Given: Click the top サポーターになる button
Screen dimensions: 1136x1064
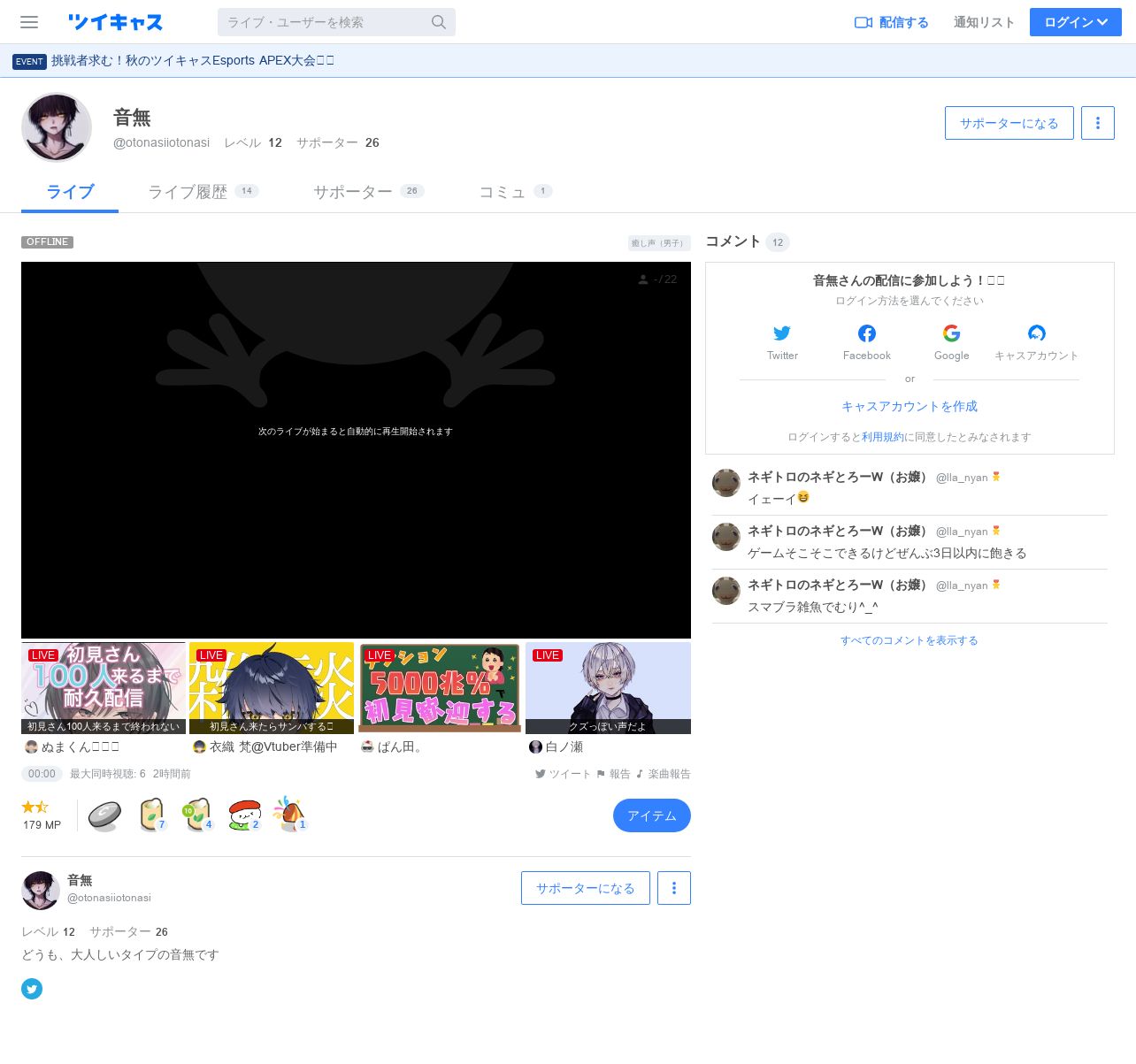Looking at the screenshot, I should (x=1009, y=123).
